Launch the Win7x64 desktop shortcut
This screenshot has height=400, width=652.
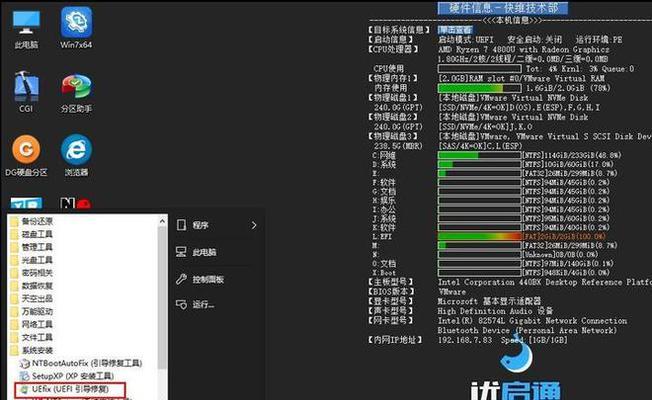[x=76, y=28]
